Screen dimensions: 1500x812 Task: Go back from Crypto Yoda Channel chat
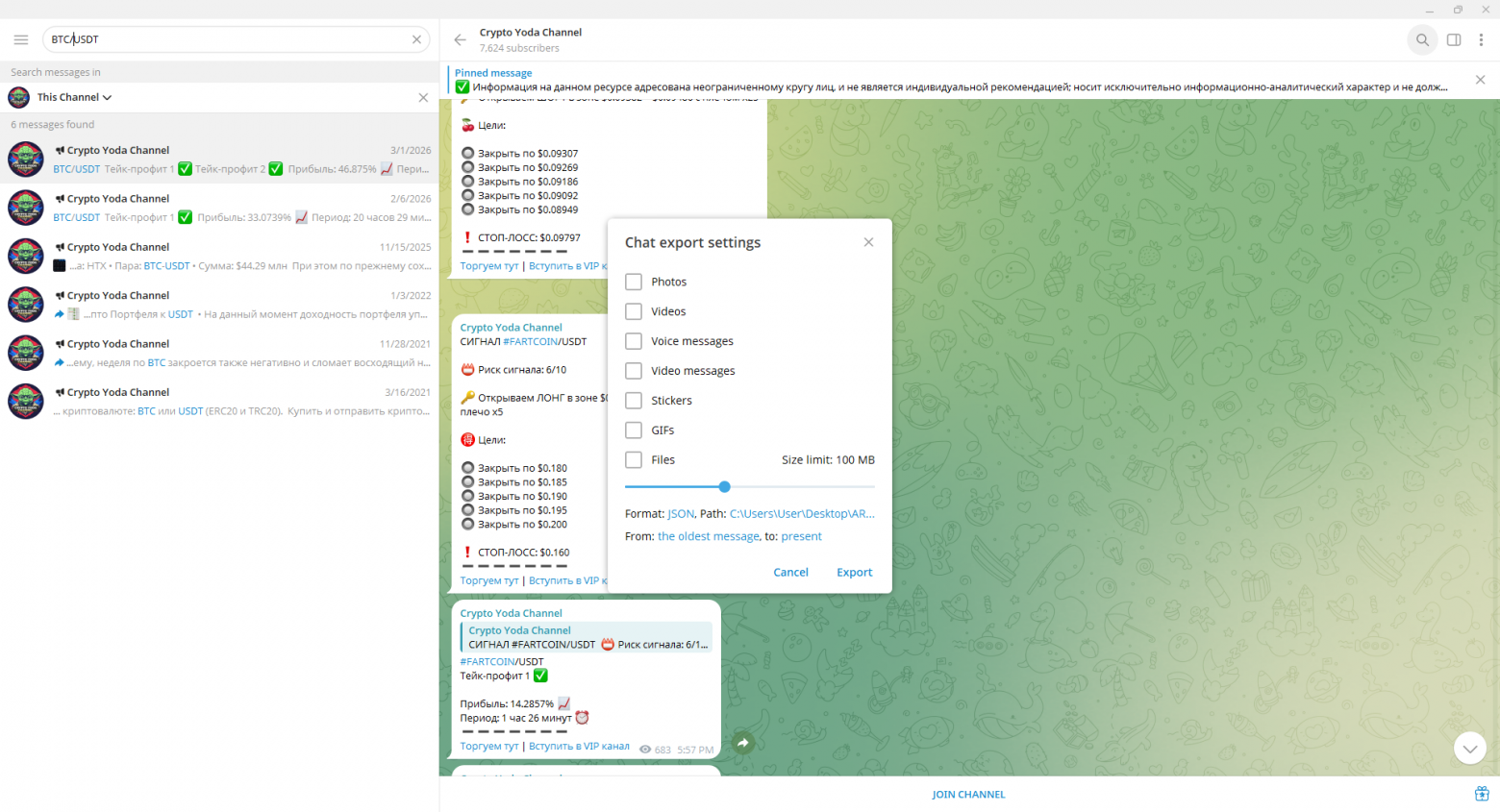click(x=460, y=39)
